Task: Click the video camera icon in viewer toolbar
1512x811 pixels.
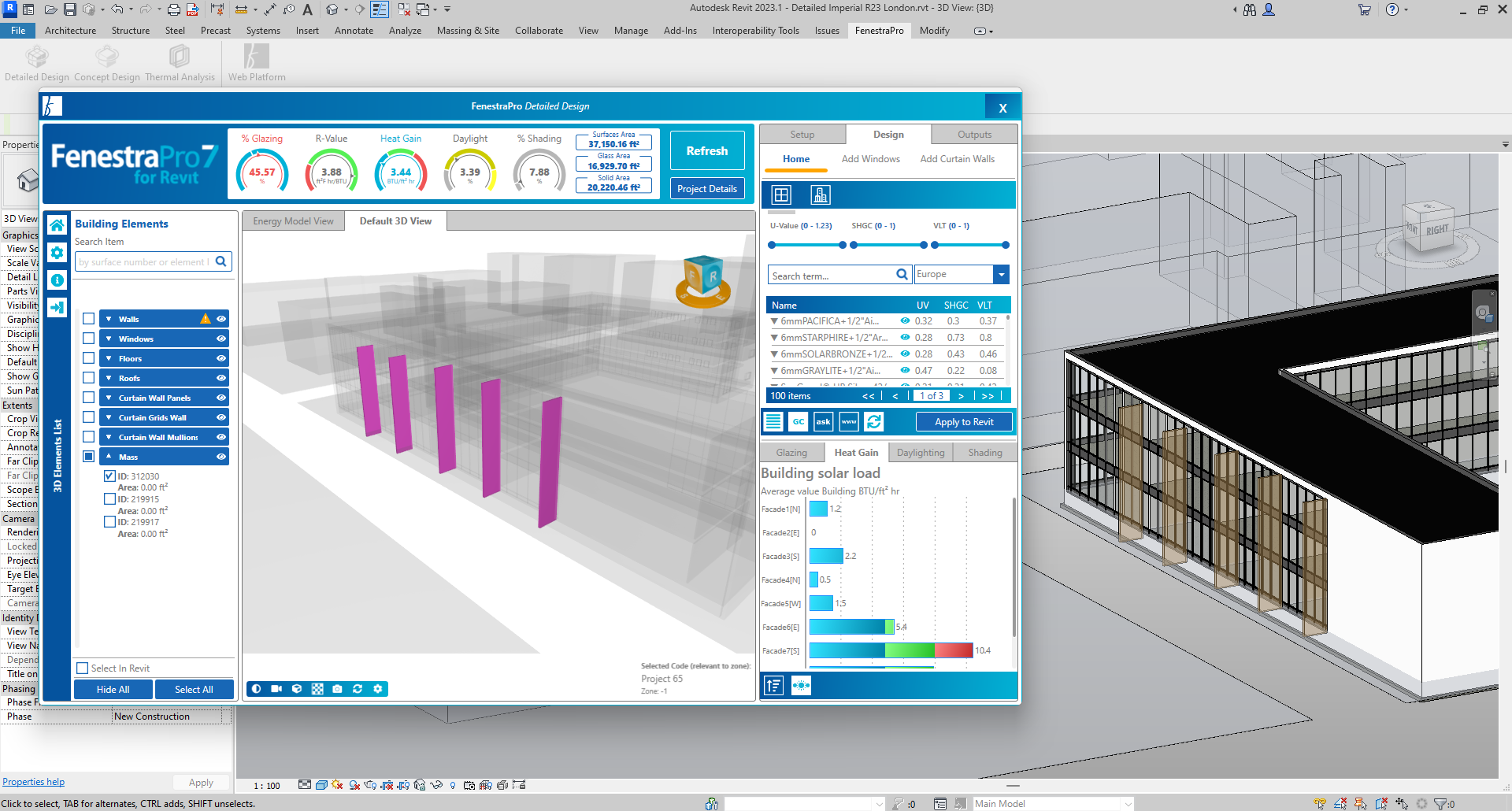Action: coord(276,689)
